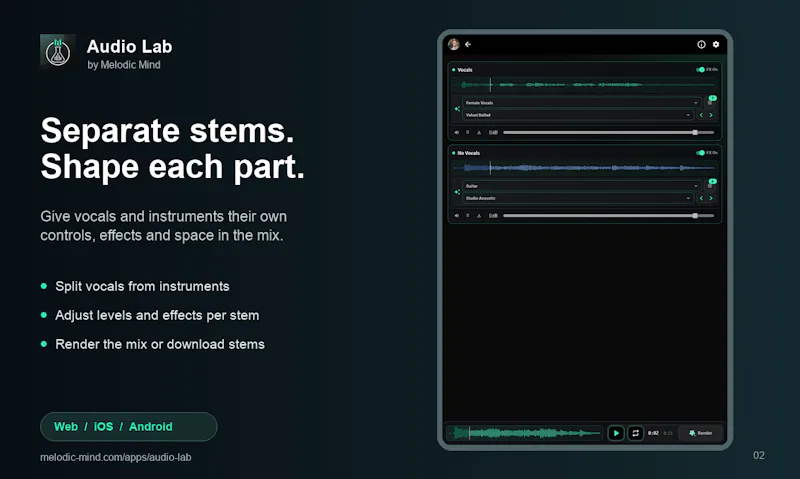Click the user avatar in app header
Screen dimensions: 800x479
pyautogui.click(x=454, y=44)
